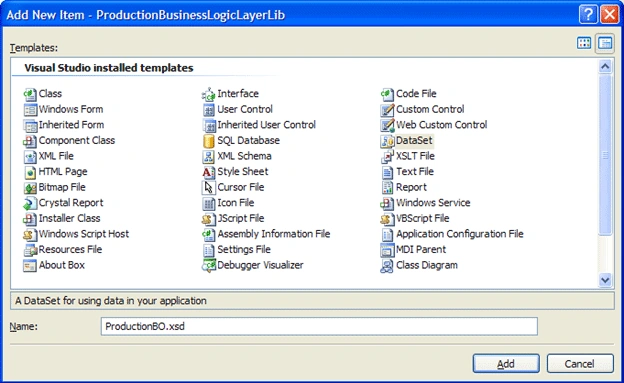
Task: Click the Interface template icon
Action: (x=209, y=94)
